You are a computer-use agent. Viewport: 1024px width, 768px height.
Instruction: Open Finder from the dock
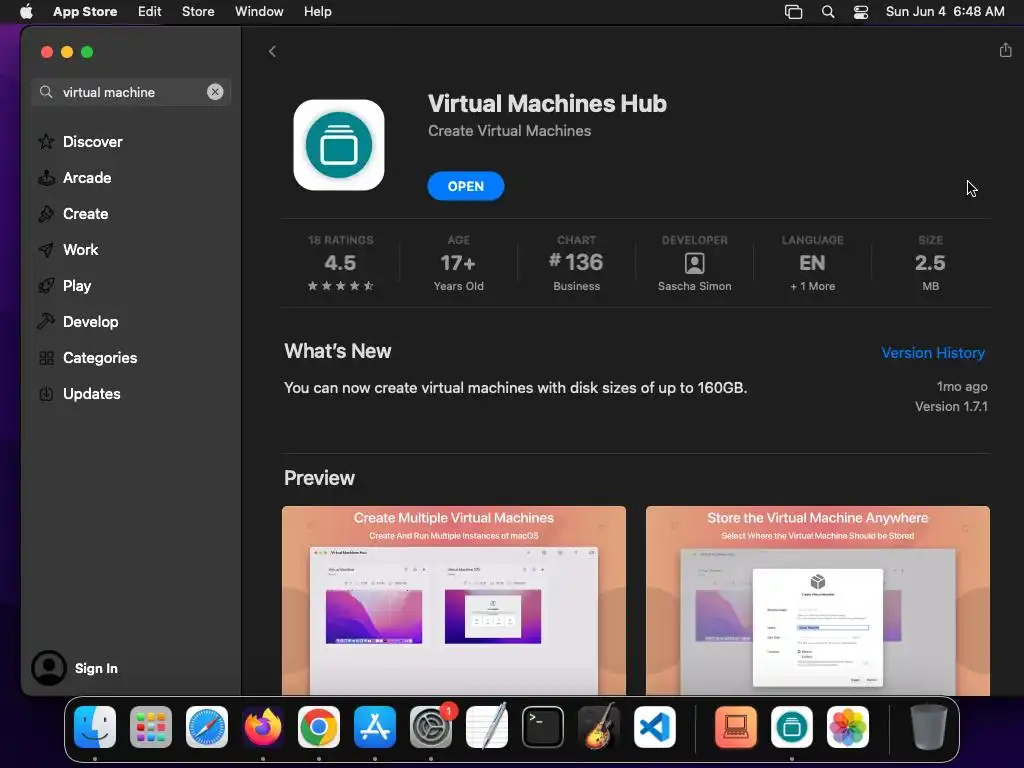[x=95, y=727]
